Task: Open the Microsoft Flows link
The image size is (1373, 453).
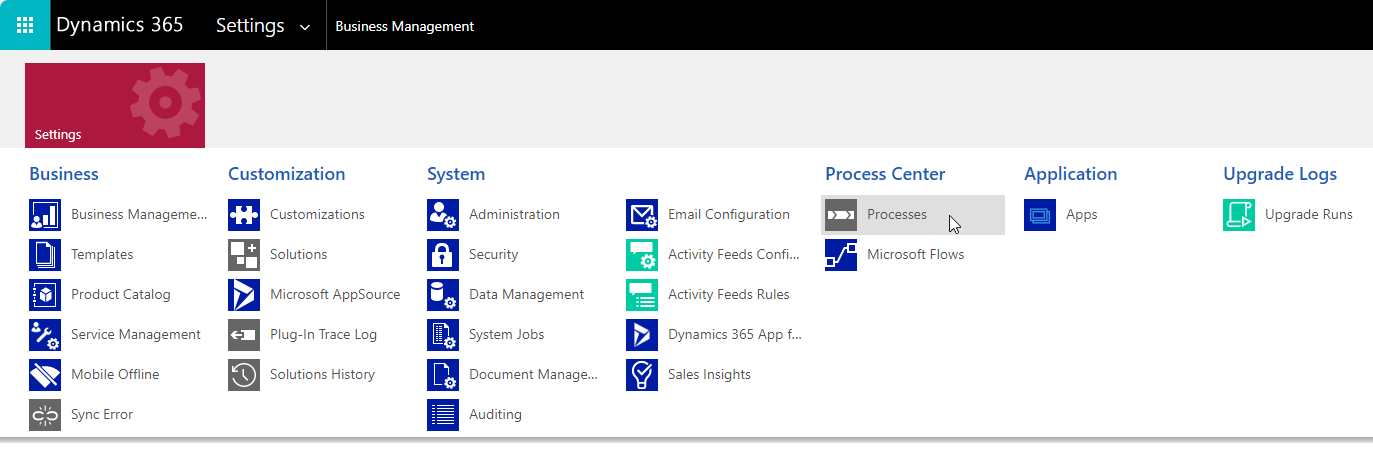Action: 916,254
